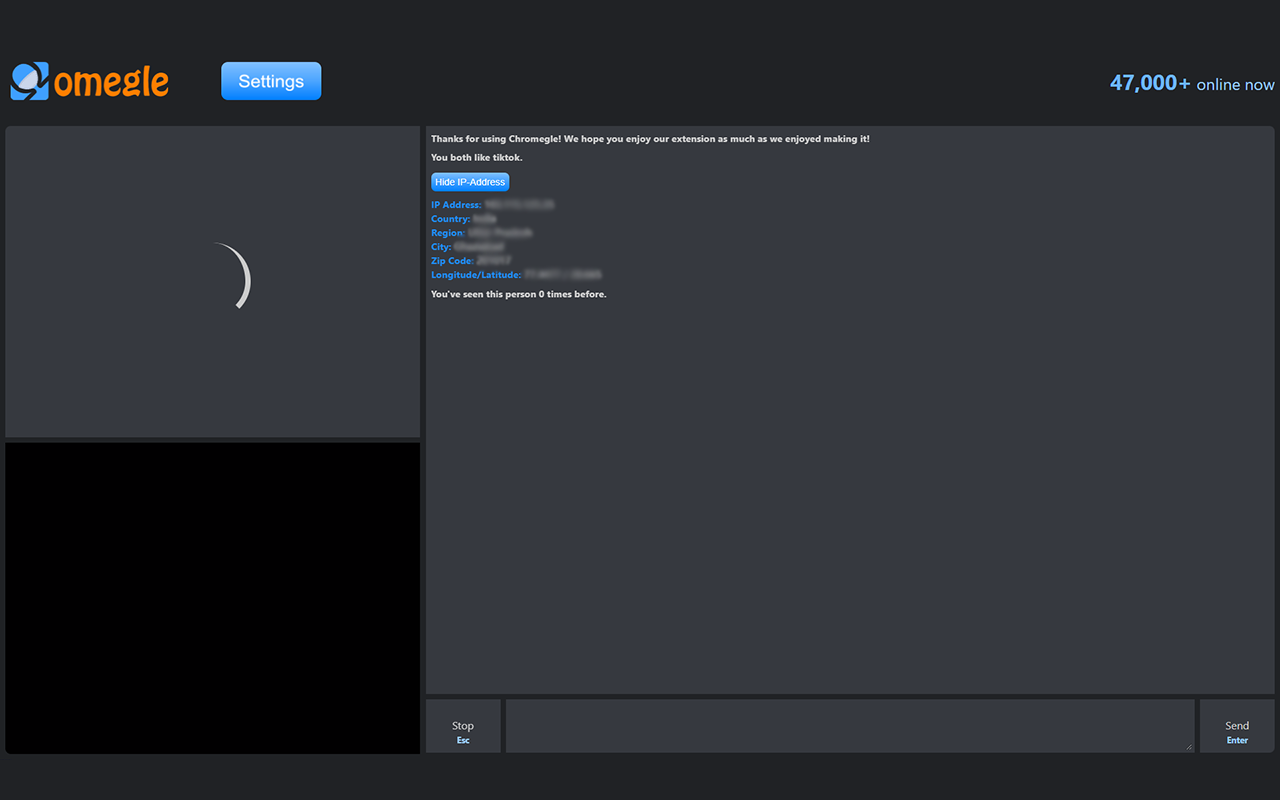Click the Longitude/Latitude info line
The image size is (1280, 800).
pyautogui.click(x=517, y=275)
